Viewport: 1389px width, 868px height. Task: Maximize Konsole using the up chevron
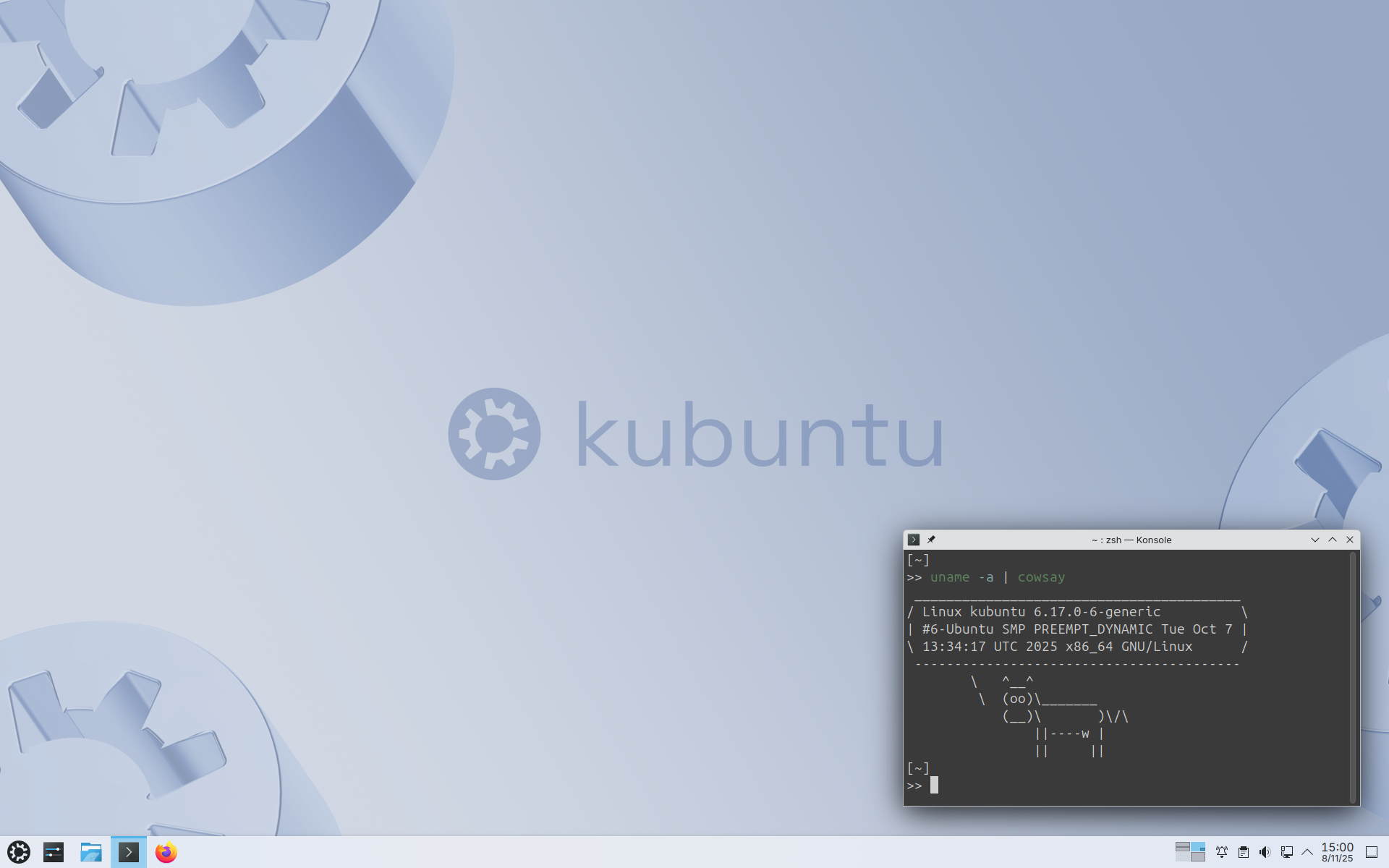point(1333,540)
